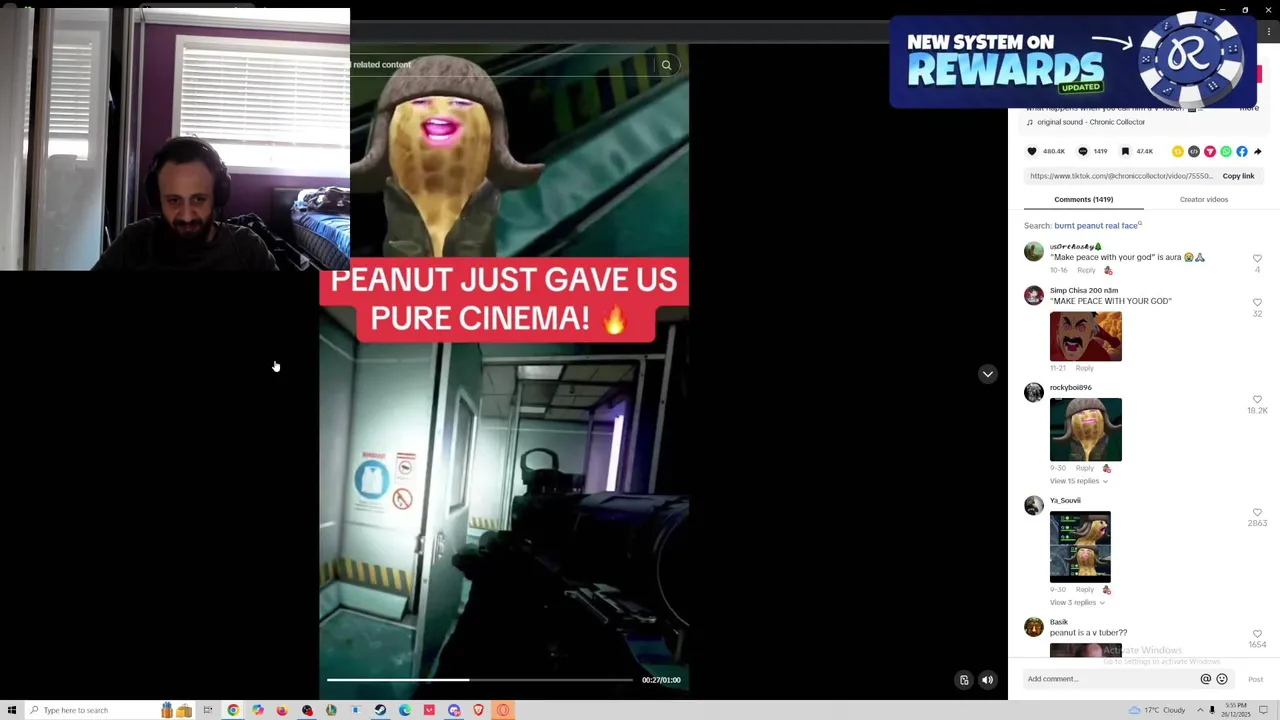This screenshot has height=720, width=1280.
Task: Go to next video with down chevron
Action: click(x=987, y=374)
